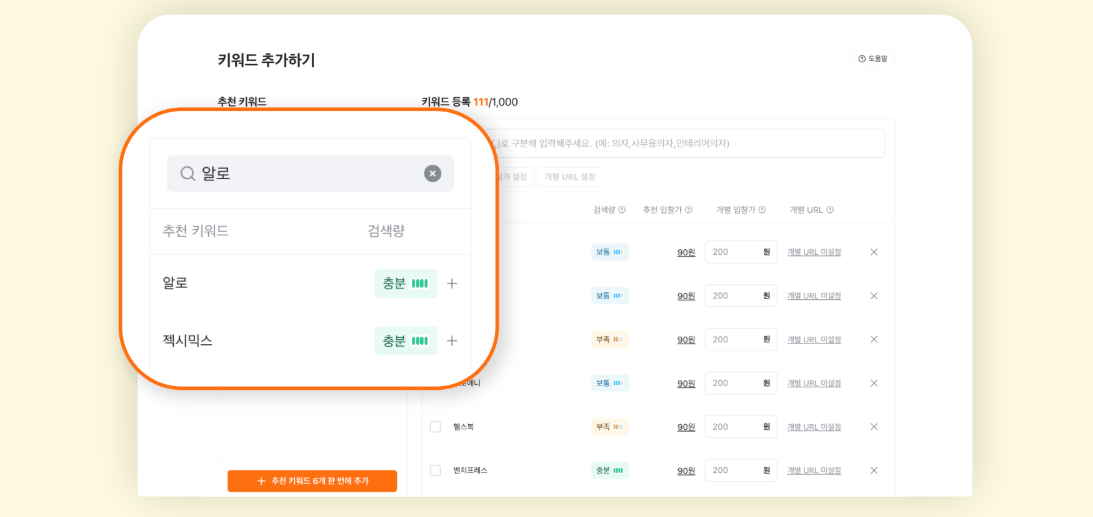Open the 도움말 help button
Viewport: 1093px width, 517px height.
point(872,59)
